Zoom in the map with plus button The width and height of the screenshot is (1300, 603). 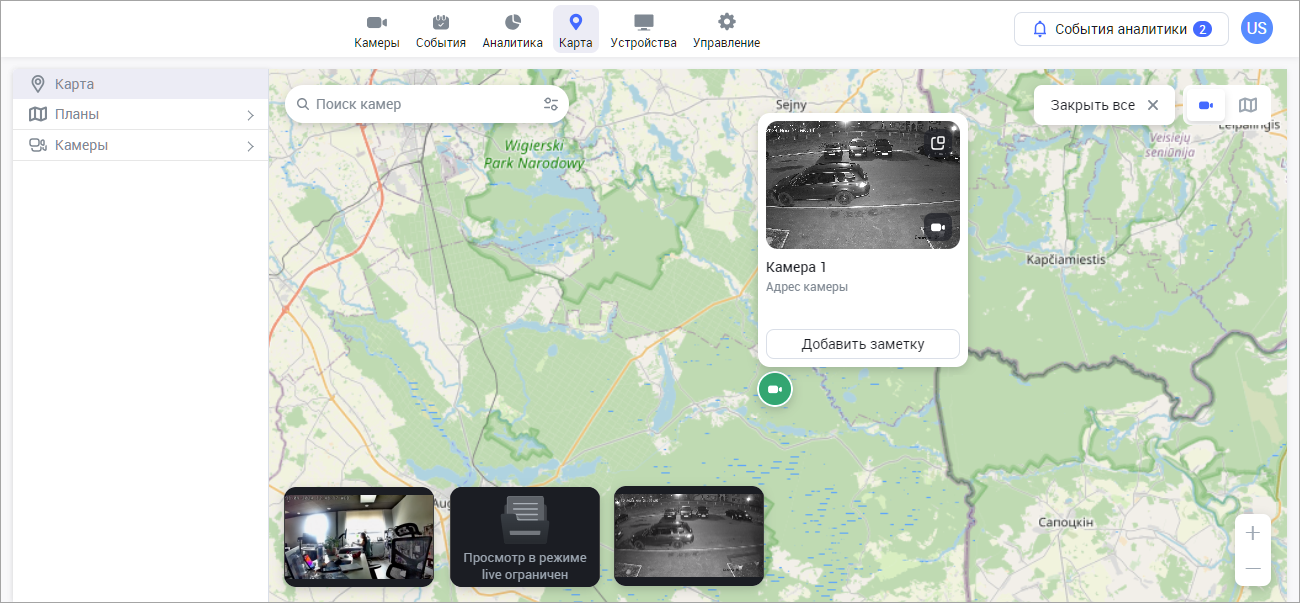click(x=1252, y=533)
